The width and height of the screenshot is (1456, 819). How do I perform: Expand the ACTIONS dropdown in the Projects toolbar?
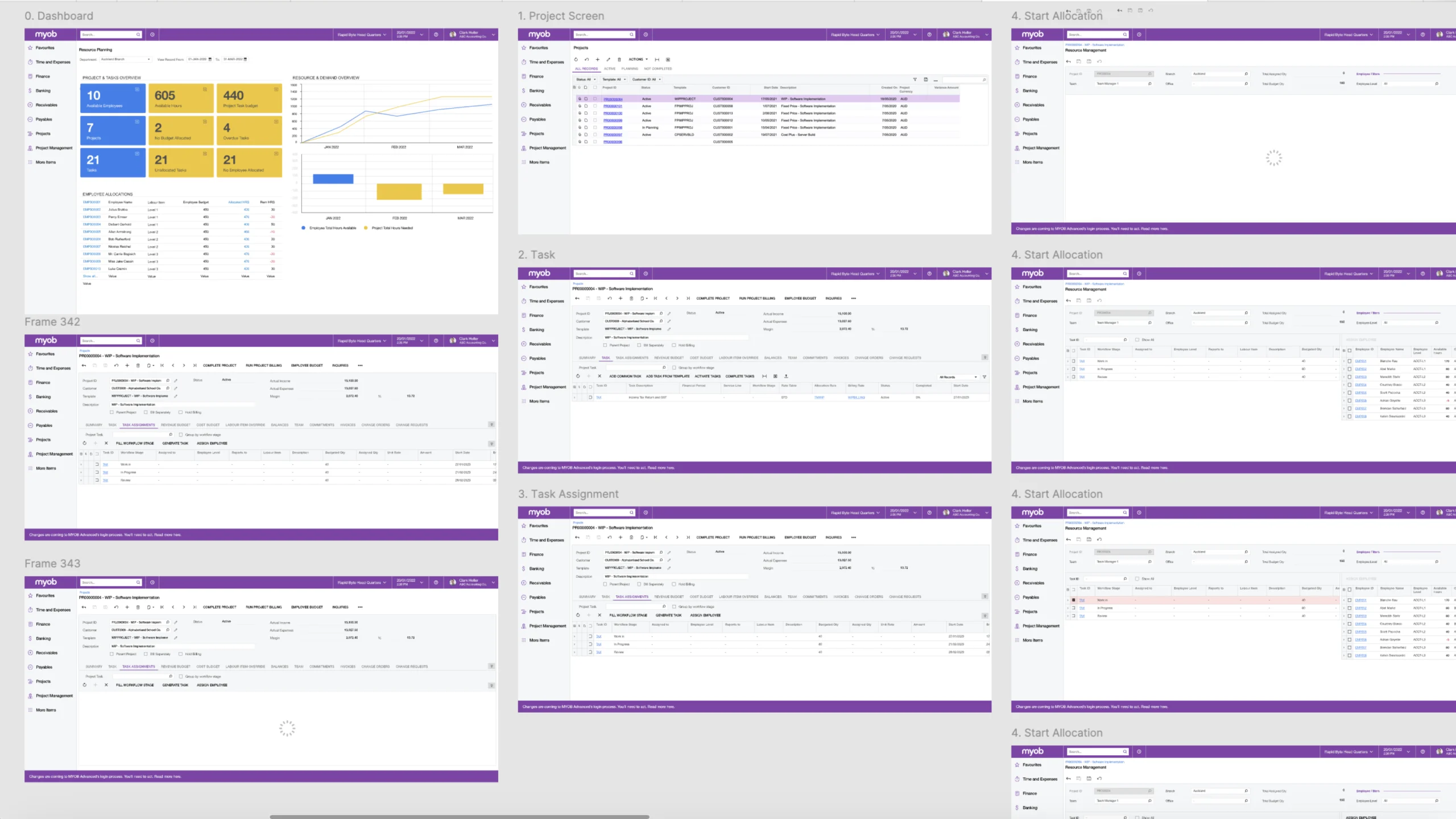[638, 59]
